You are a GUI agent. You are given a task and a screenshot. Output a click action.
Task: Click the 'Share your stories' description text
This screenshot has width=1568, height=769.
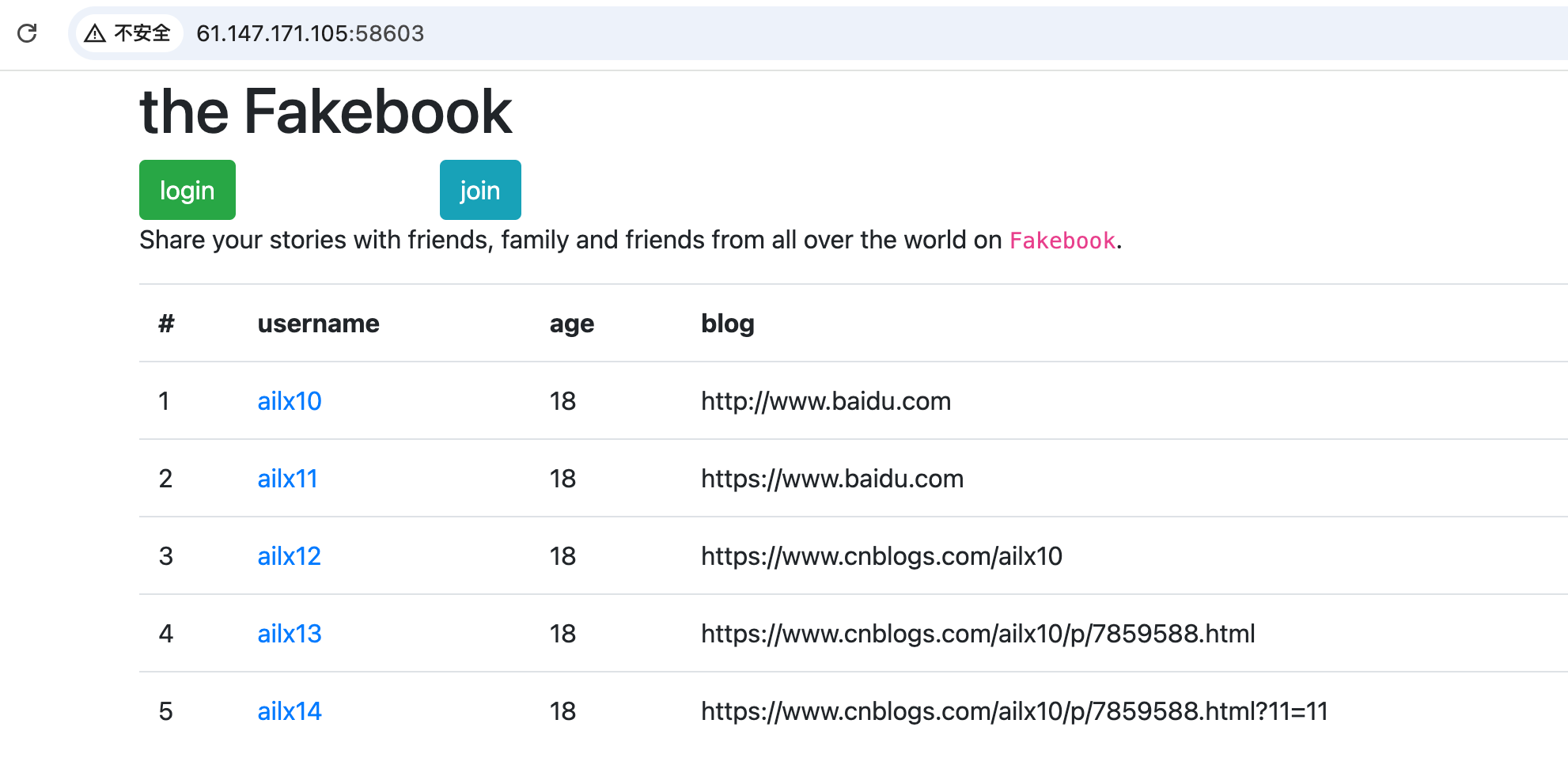(x=631, y=241)
